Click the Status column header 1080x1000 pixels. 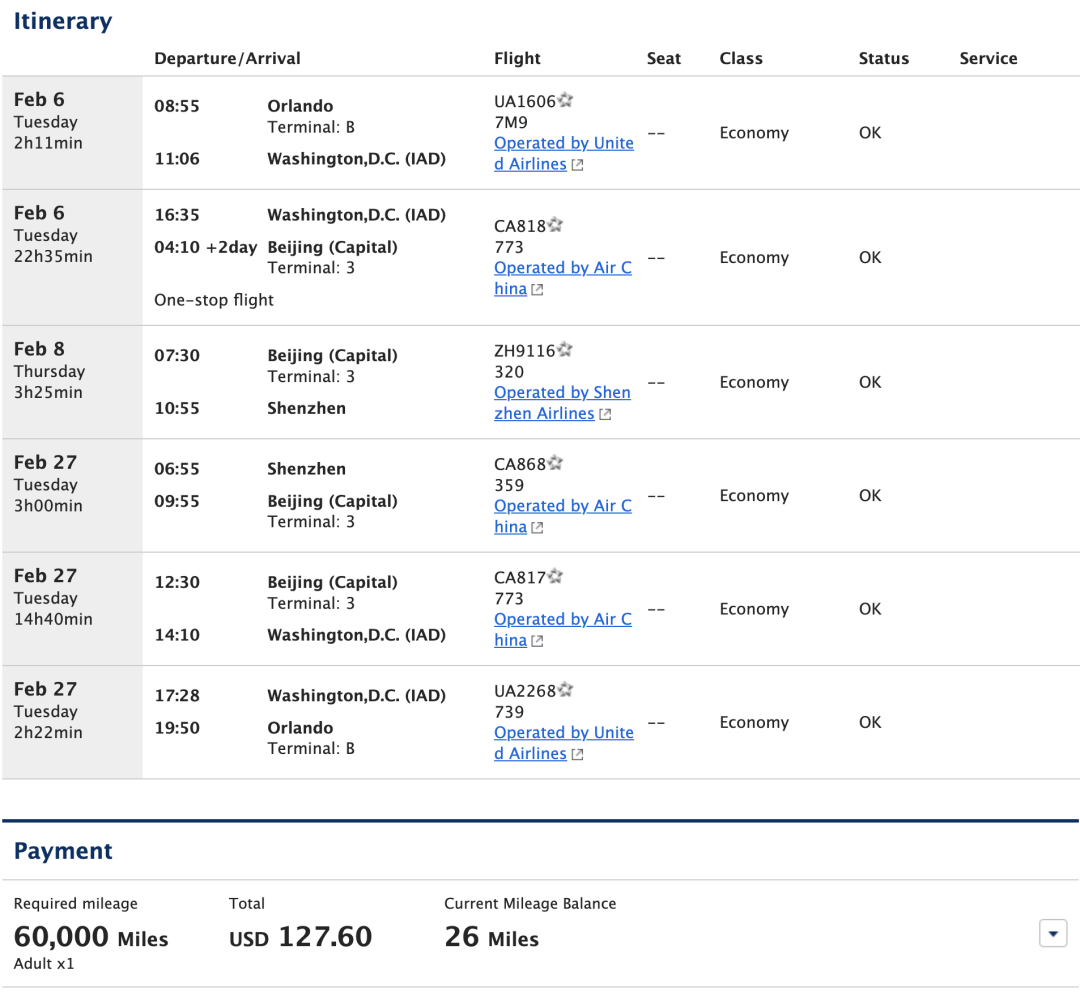(x=884, y=59)
